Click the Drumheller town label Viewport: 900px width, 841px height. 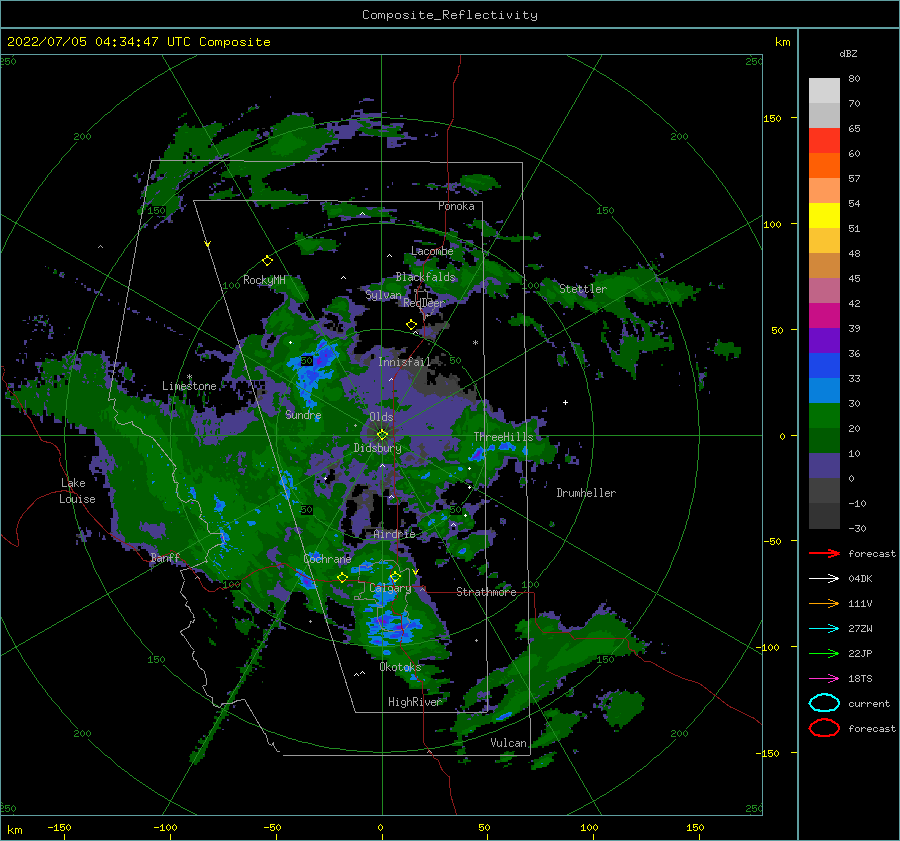pos(586,493)
